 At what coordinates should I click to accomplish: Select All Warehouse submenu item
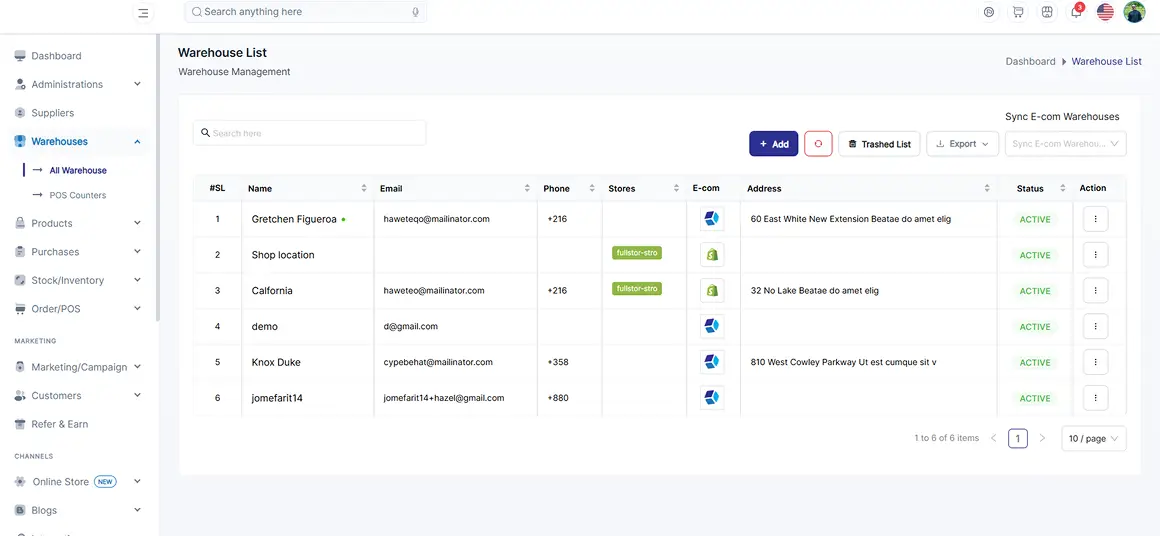[x=78, y=170]
